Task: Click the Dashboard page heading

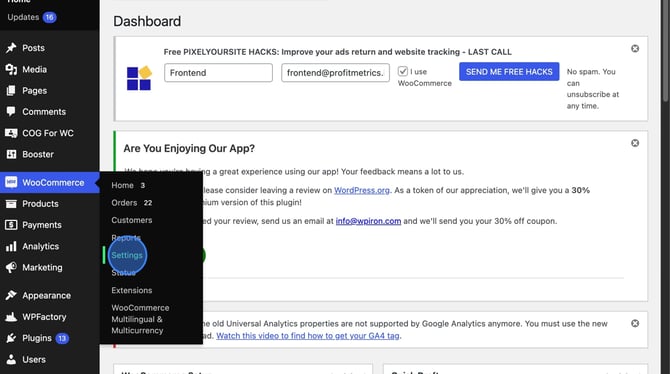Action: click(x=147, y=21)
